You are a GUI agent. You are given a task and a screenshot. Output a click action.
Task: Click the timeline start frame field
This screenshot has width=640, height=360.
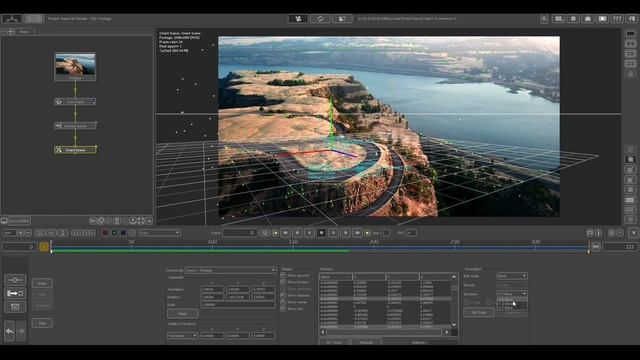pos(19,247)
